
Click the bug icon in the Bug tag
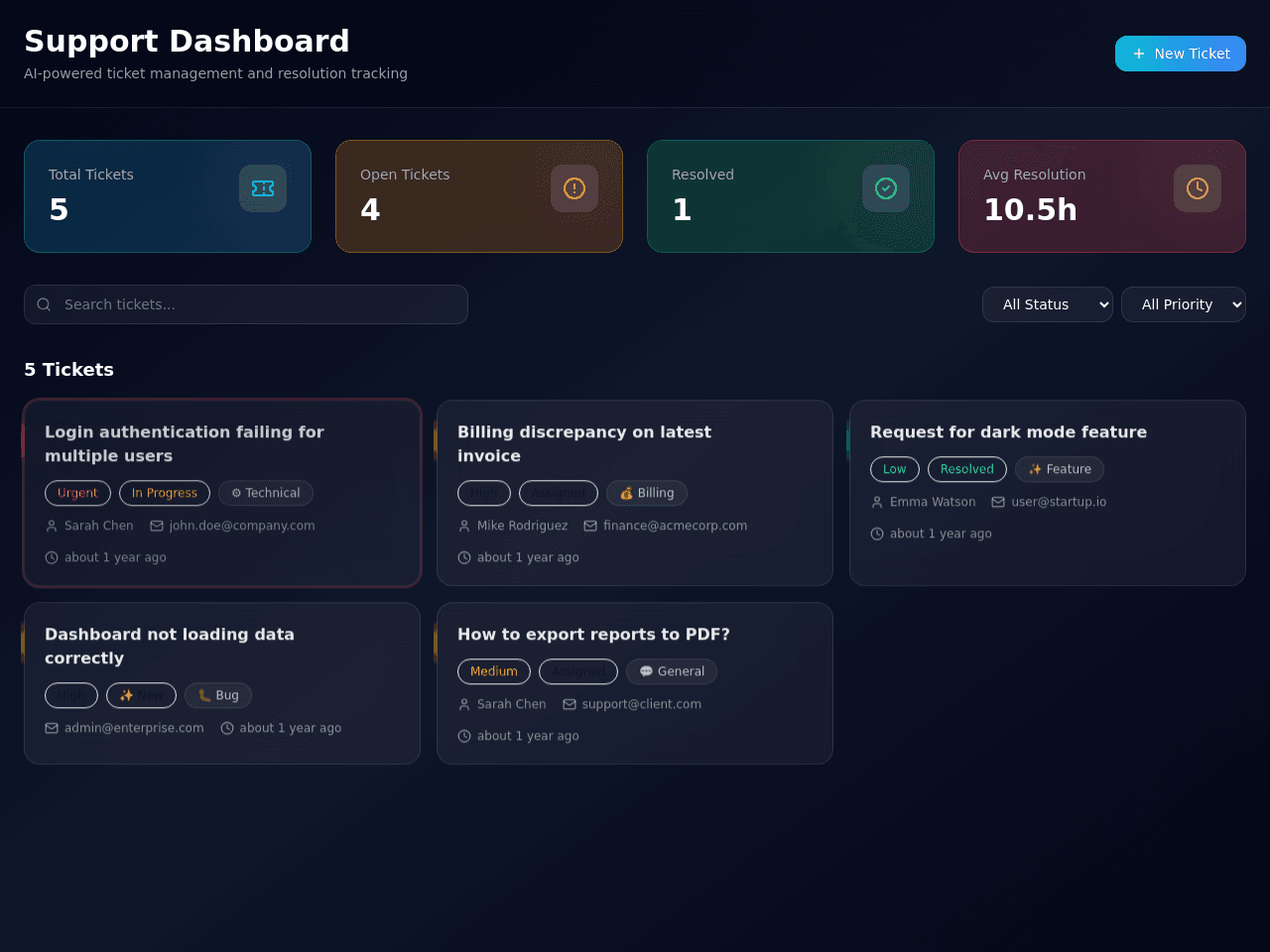[204, 695]
